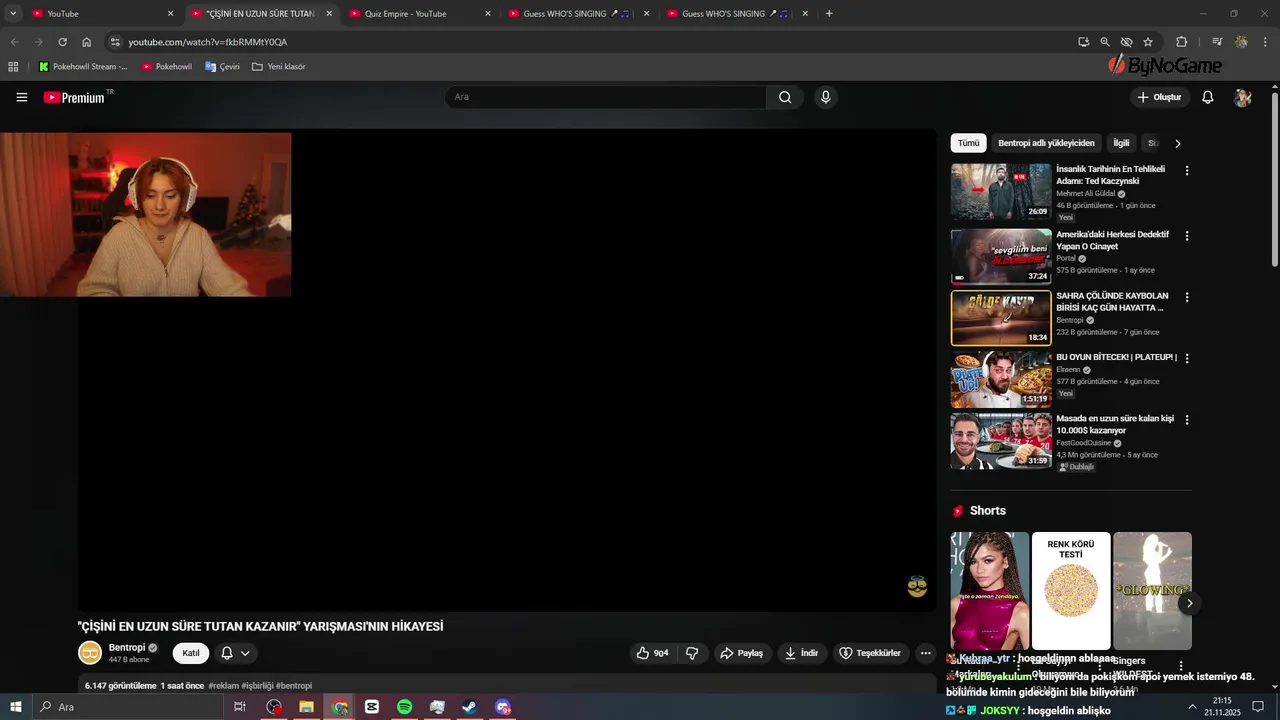Click the YouTube search input field
The image size is (1280, 720).
coord(605,97)
